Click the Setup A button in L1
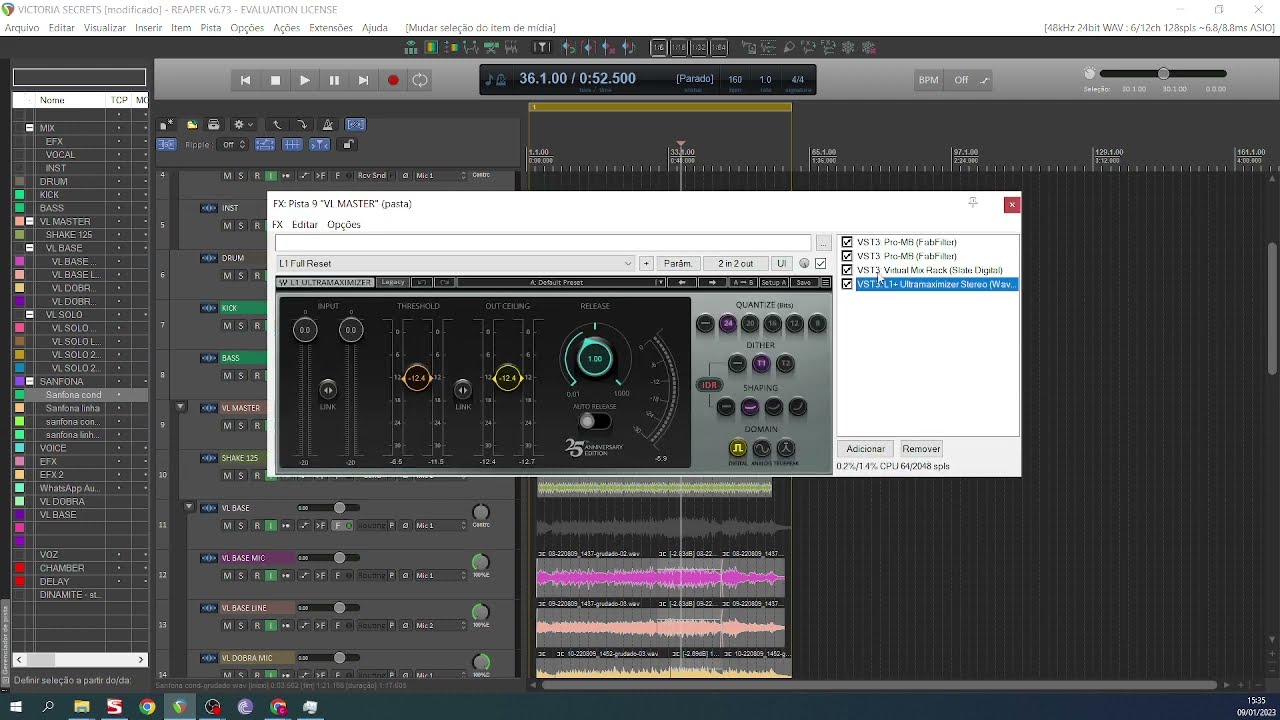The width and height of the screenshot is (1280, 720). click(774, 283)
